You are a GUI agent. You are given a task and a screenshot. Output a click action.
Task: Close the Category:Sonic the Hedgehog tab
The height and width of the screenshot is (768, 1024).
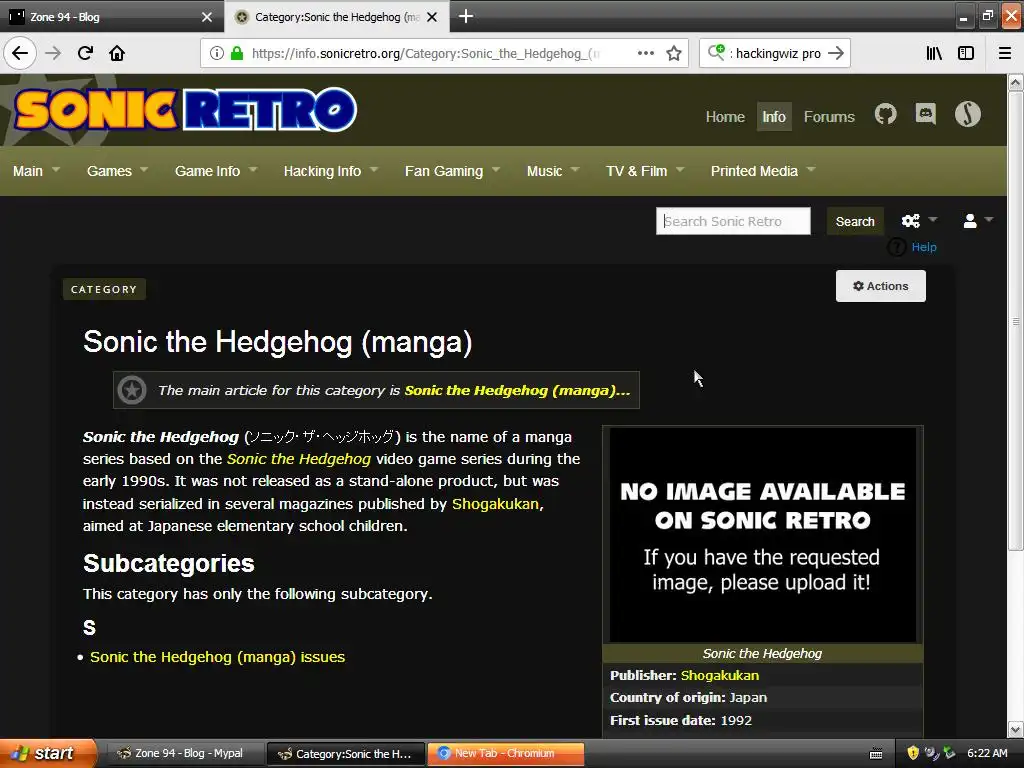pos(432,17)
